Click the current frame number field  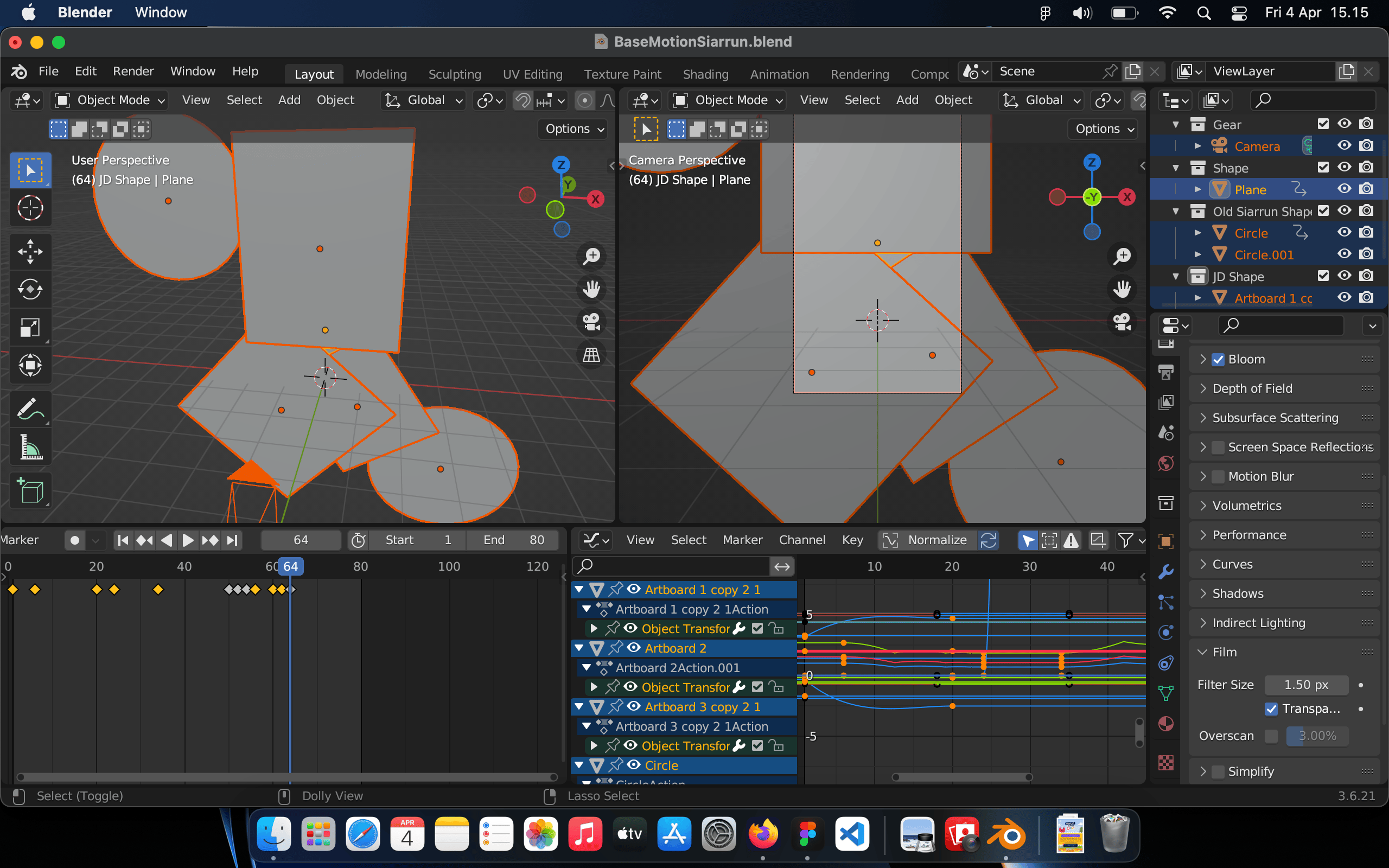pyautogui.click(x=301, y=540)
